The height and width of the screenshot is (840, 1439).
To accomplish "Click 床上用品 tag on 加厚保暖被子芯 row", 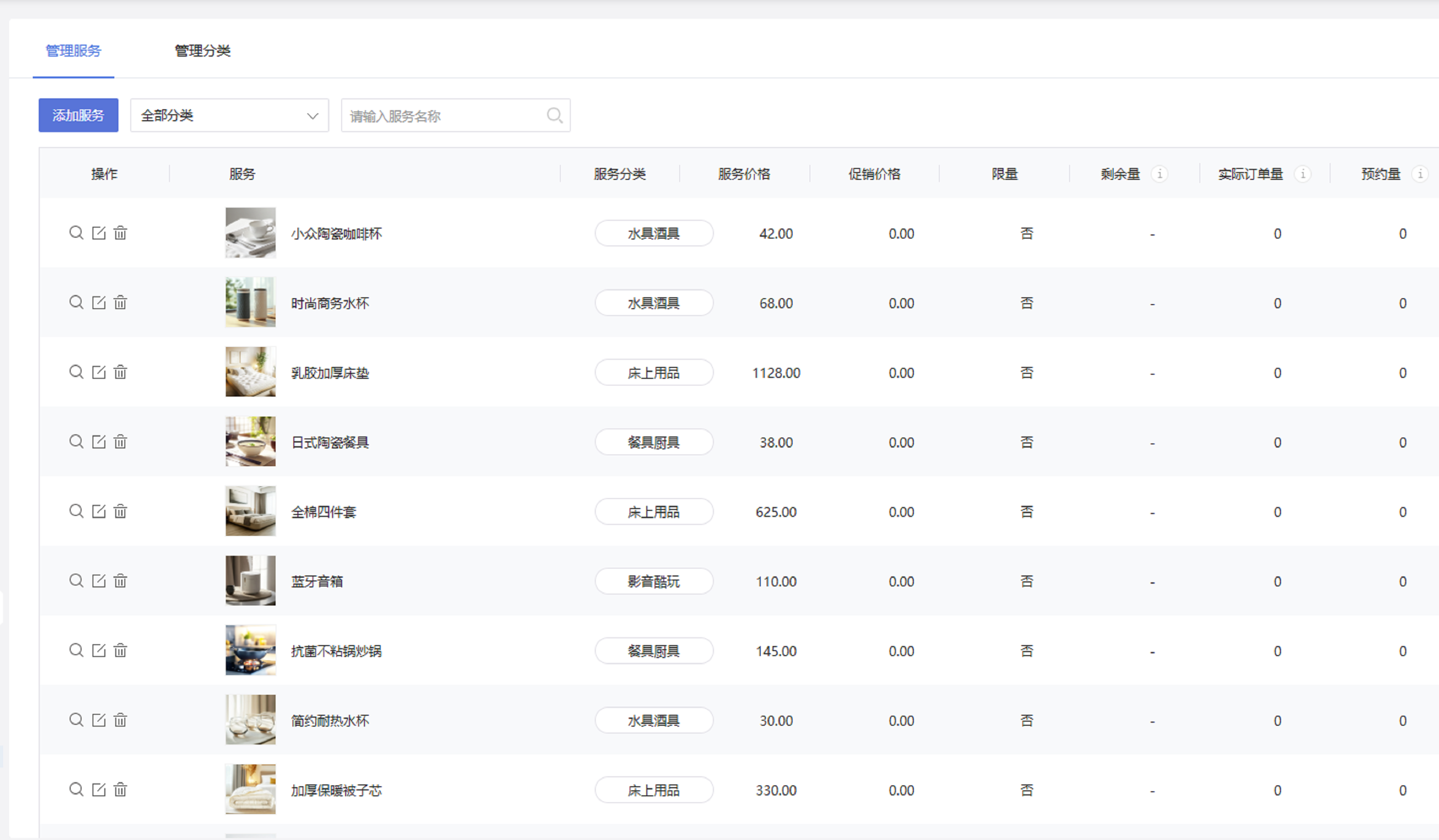I will click(653, 790).
